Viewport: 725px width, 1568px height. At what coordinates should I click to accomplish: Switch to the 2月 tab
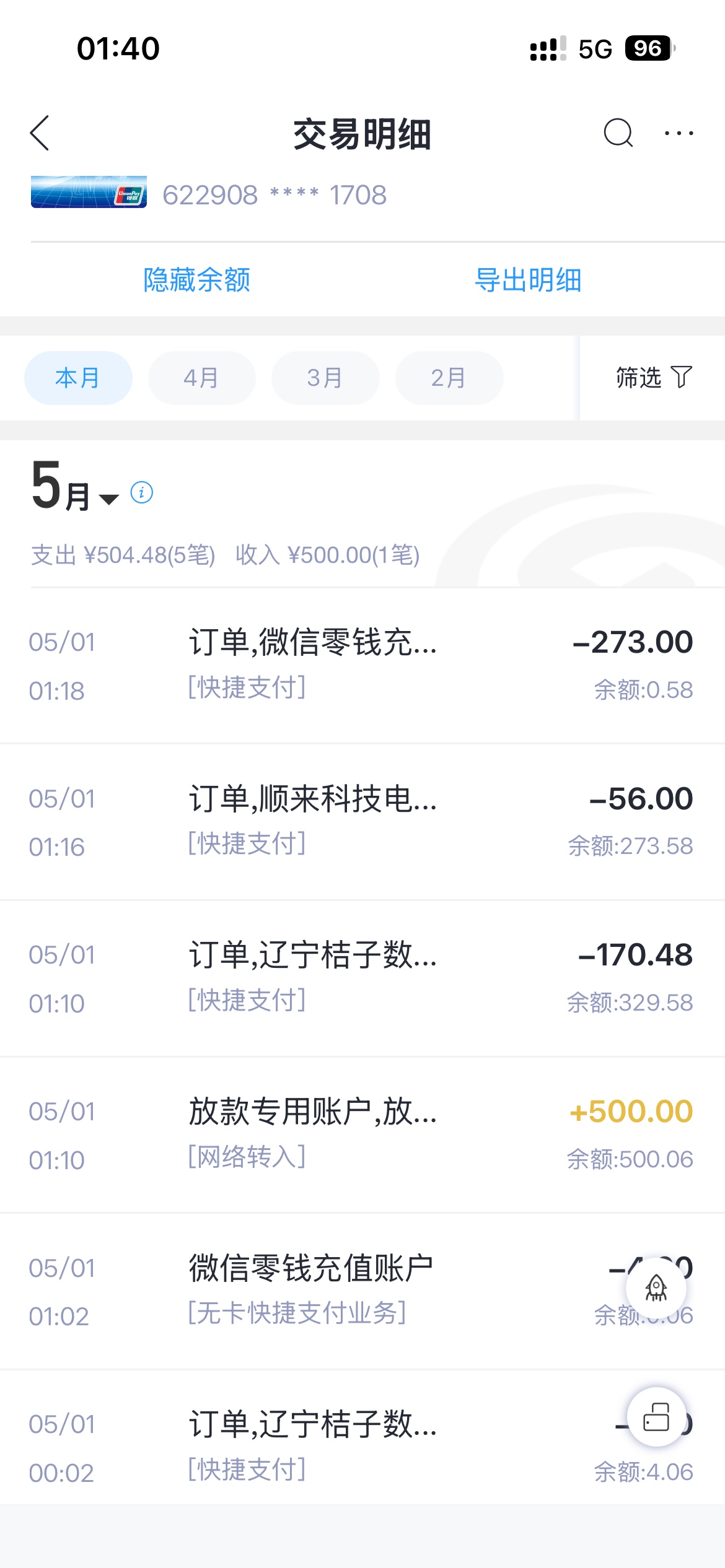click(449, 378)
